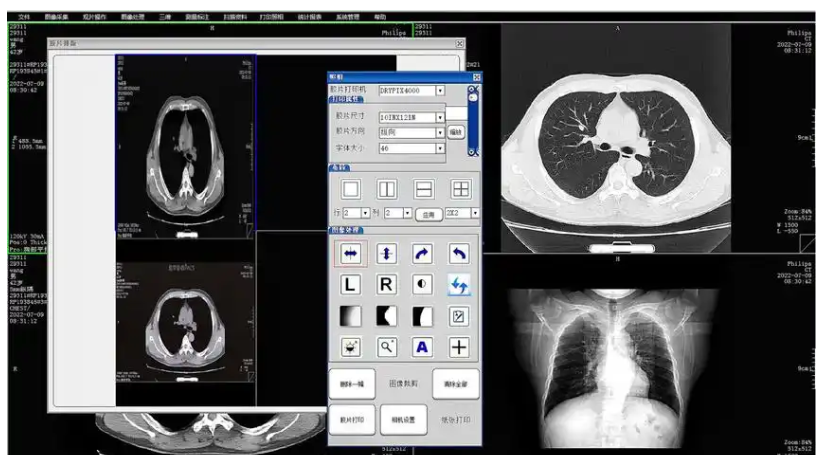
Task: Open the rows count dropdown
Action: coord(366,213)
